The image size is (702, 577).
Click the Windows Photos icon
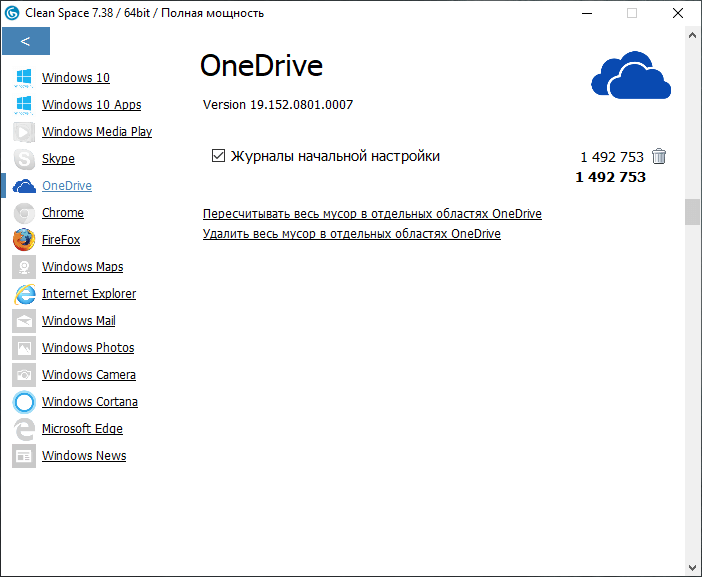24,348
